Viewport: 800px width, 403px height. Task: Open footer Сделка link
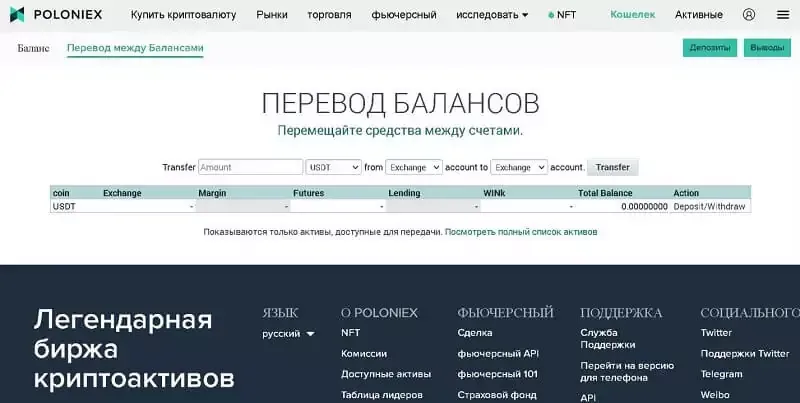(x=474, y=333)
